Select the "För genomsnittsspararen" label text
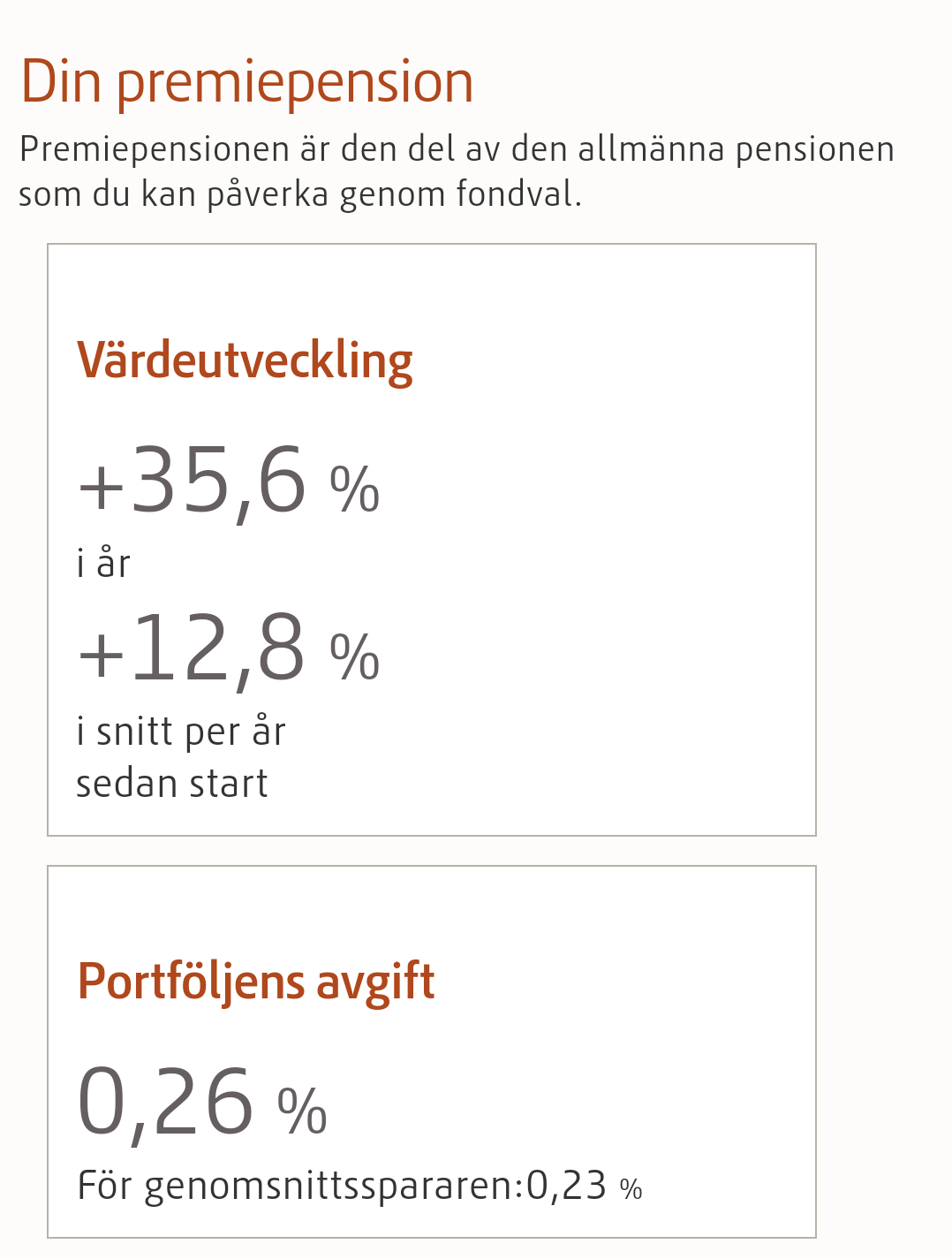Screen dimensions: 952x1259 click(301, 1187)
